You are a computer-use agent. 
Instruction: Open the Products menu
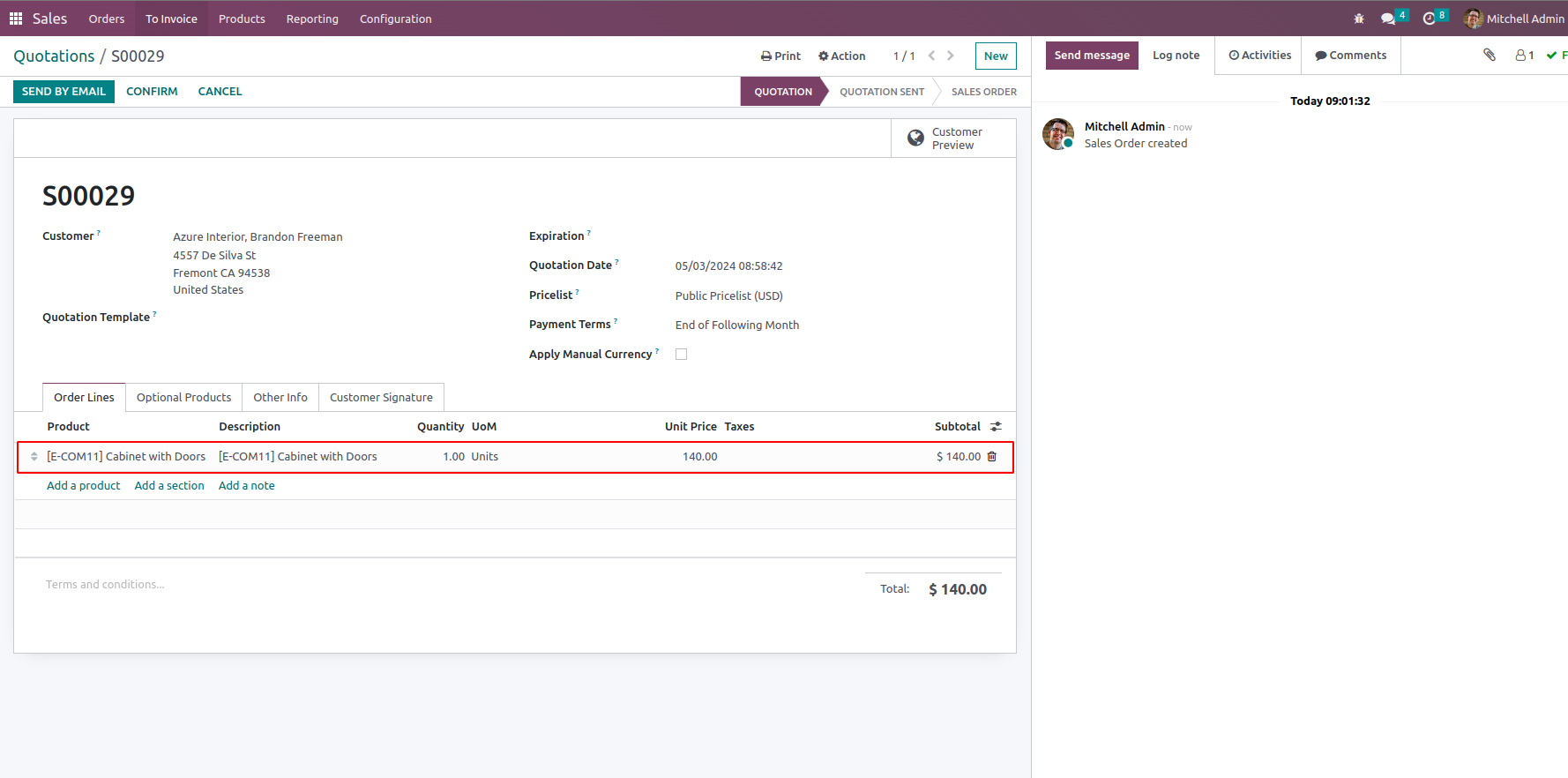pyautogui.click(x=242, y=19)
